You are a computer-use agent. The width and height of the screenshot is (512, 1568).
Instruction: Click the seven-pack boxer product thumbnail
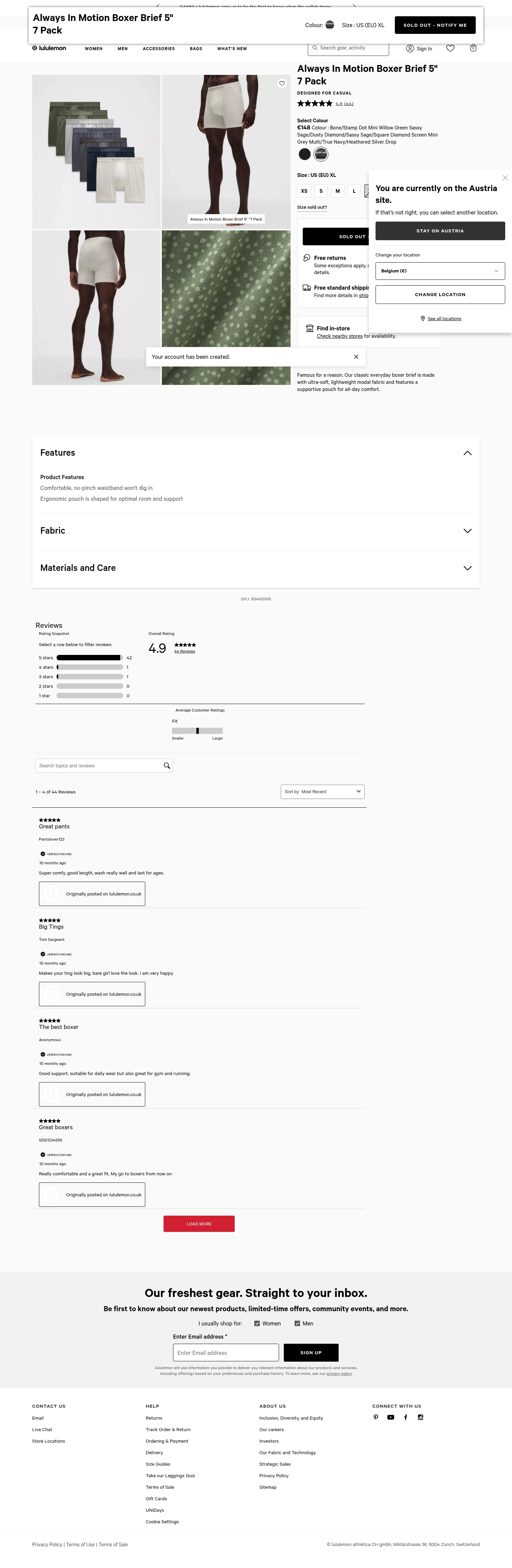point(96,151)
